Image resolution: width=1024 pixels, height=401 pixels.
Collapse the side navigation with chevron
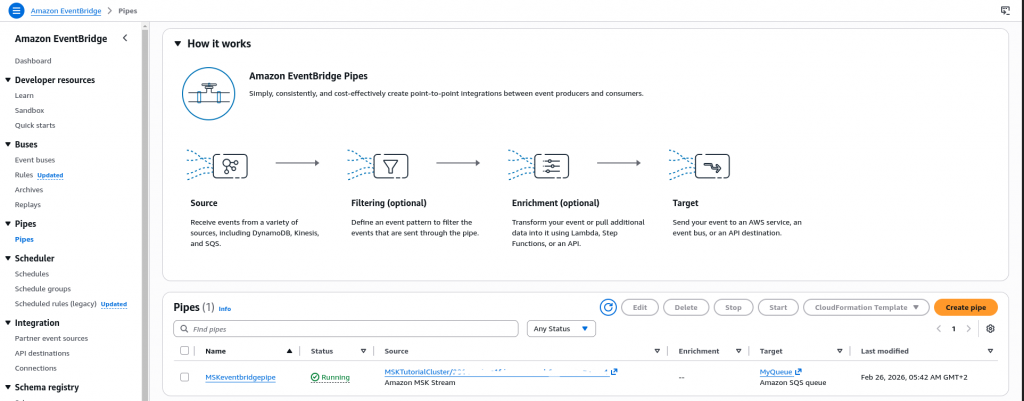pos(125,38)
